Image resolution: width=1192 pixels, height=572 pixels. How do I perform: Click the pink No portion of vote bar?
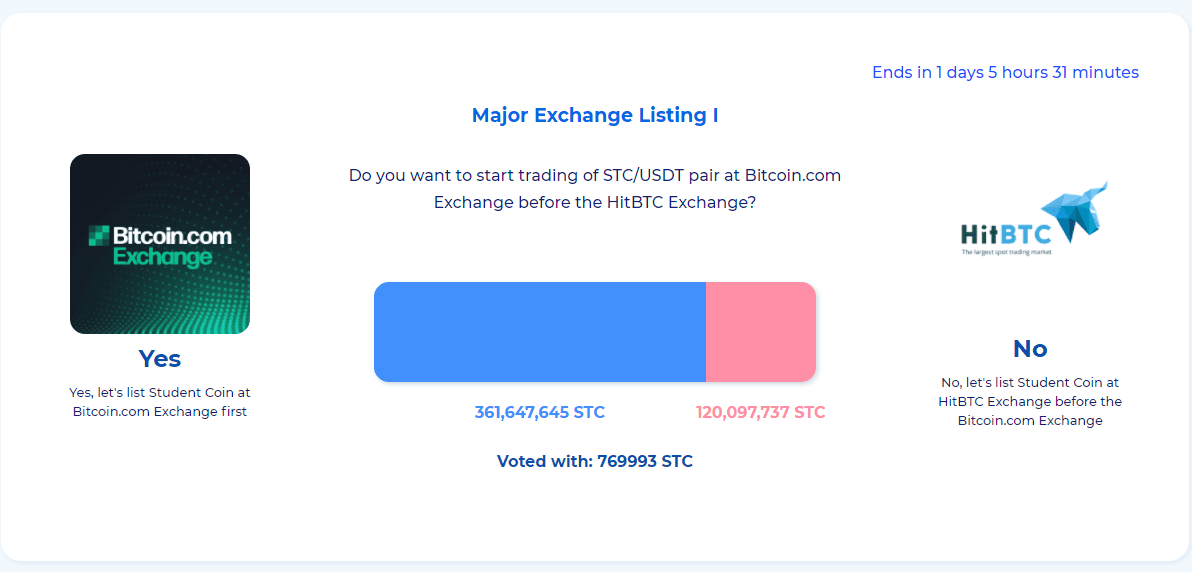pyautogui.click(x=760, y=332)
